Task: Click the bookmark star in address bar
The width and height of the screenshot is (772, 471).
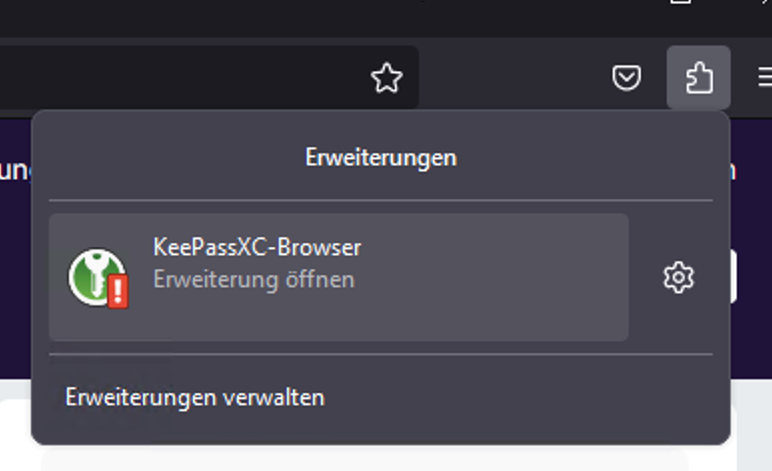Action: click(386, 78)
